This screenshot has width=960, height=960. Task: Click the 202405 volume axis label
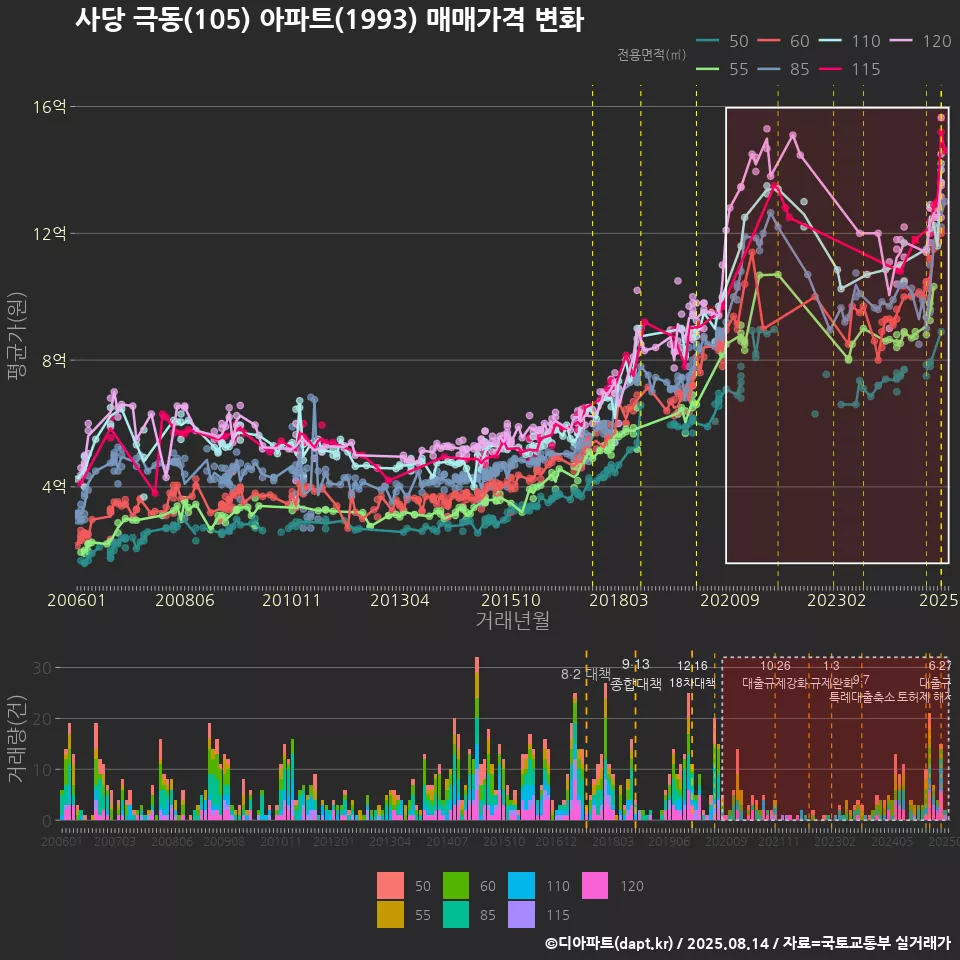click(x=892, y=841)
